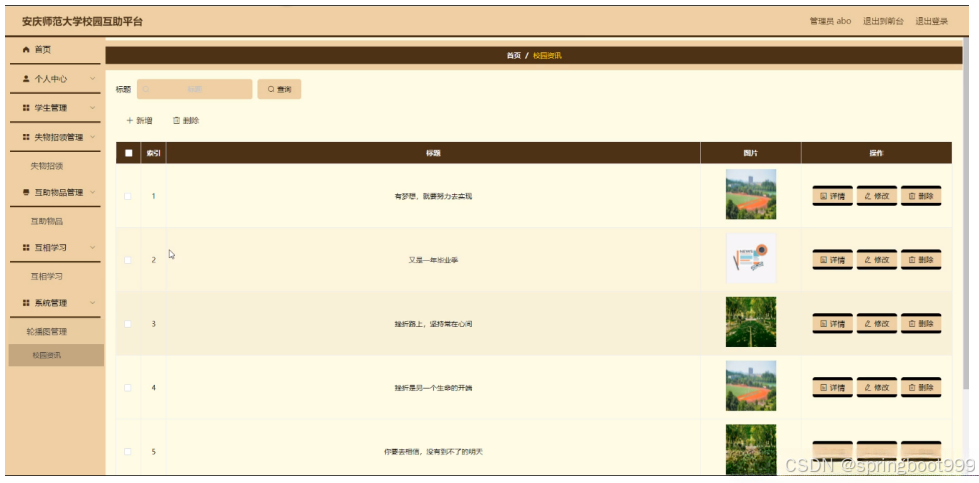The width and height of the screenshot is (979, 483).
Task: Click 管理员 abo in the header
Action: [830, 21]
